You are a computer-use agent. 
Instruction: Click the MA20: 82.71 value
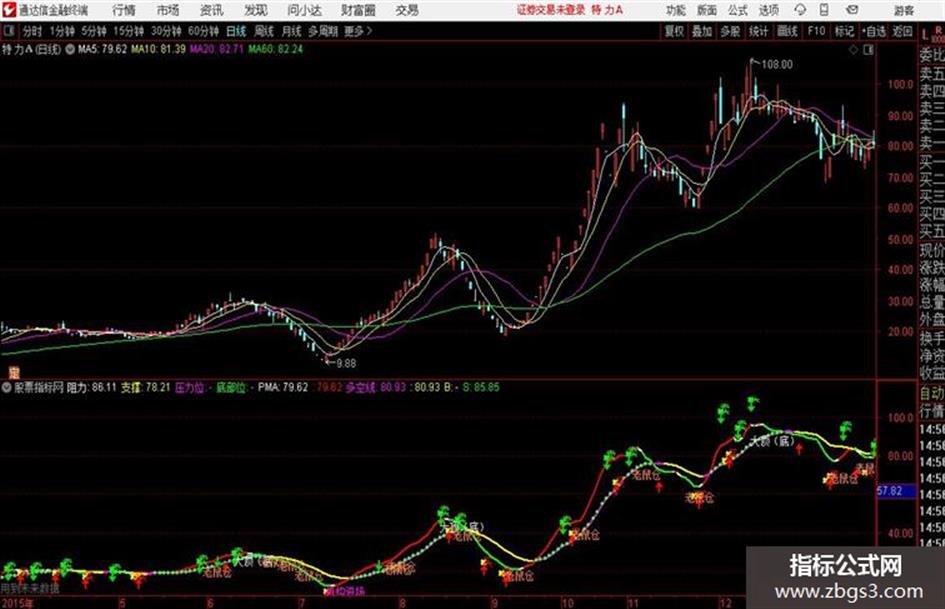pyautogui.click(x=217, y=49)
